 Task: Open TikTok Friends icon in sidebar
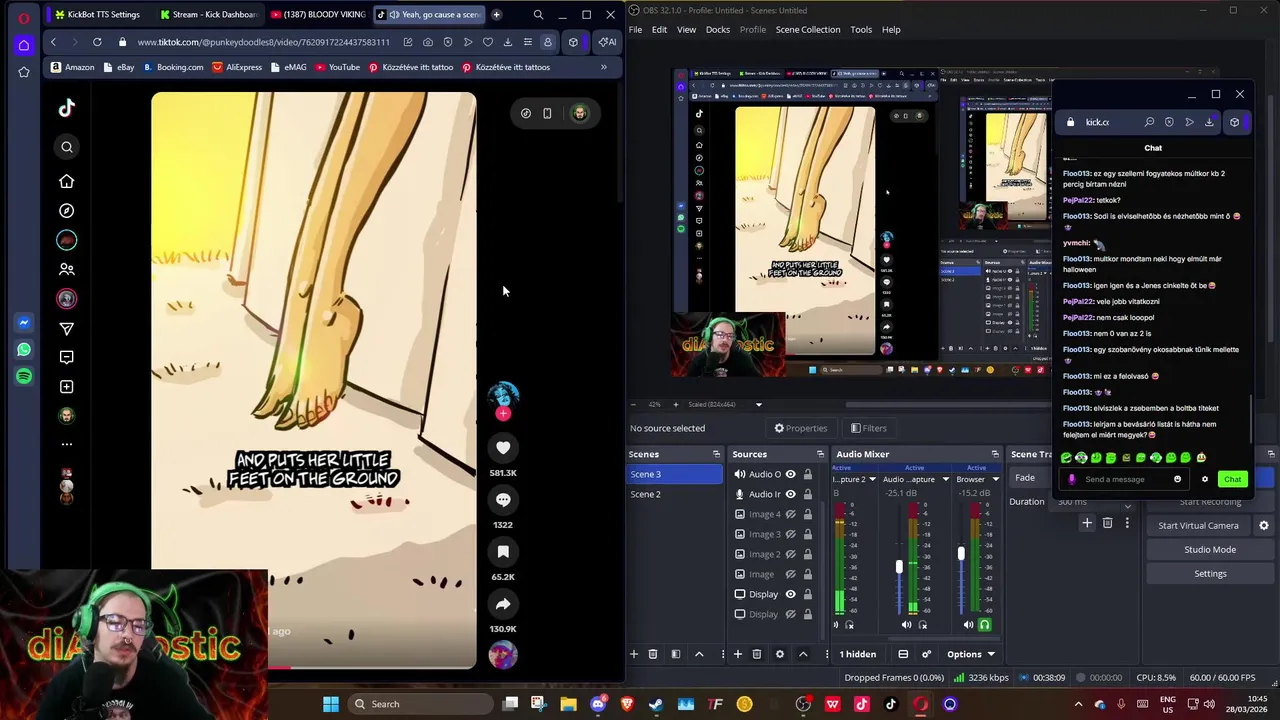pyautogui.click(x=67, y=269)
